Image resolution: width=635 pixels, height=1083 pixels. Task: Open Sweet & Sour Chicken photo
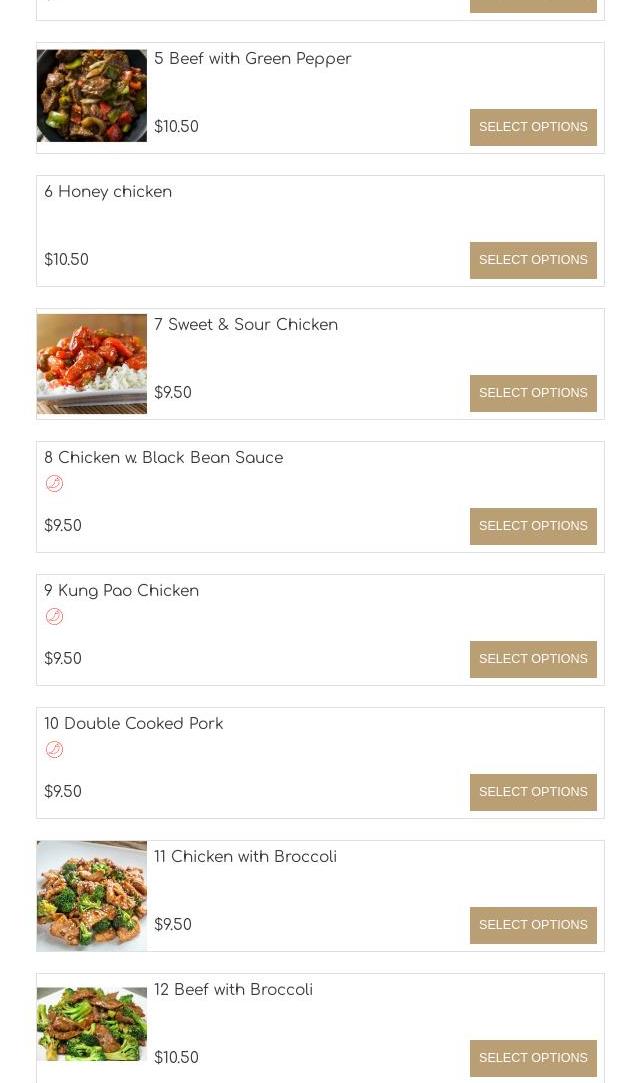(x=92, y=363)
